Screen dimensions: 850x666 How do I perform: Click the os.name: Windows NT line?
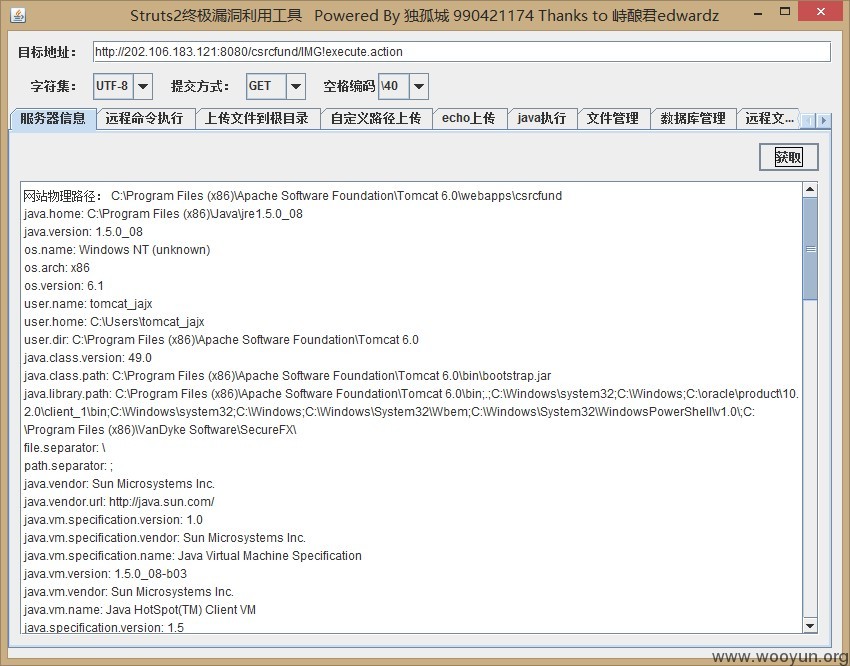(x=117, y=250)
